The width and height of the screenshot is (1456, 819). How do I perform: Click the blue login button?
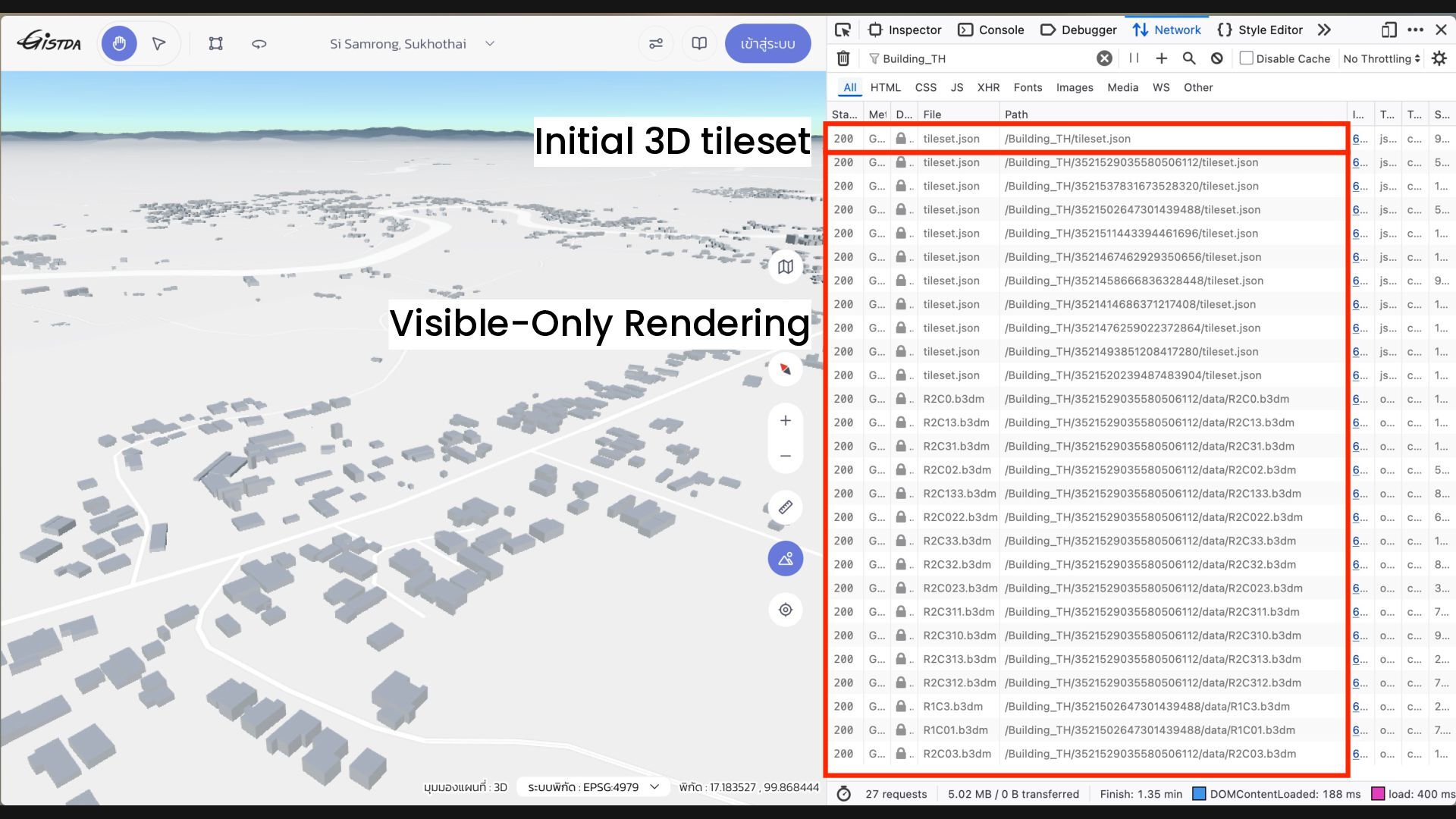(767, 44)
